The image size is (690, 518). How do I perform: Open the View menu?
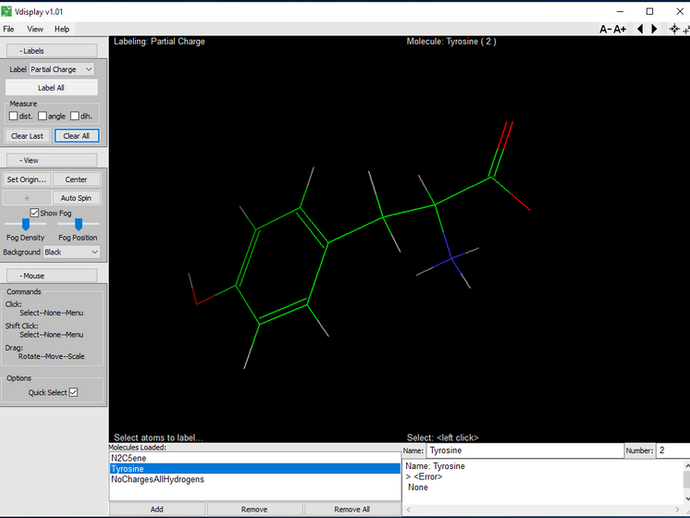click(x=35, y=29)
